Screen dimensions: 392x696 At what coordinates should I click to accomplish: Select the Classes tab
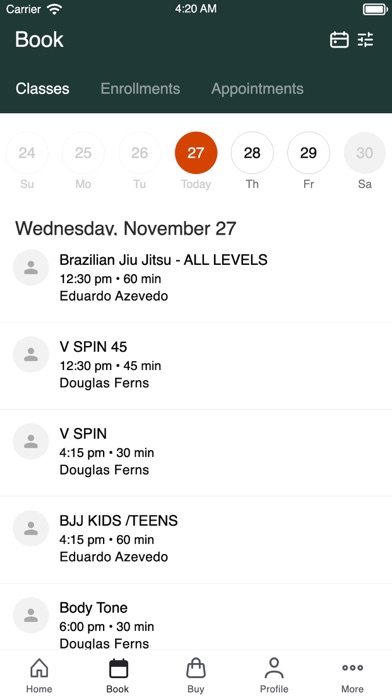(x=43, y=89)
